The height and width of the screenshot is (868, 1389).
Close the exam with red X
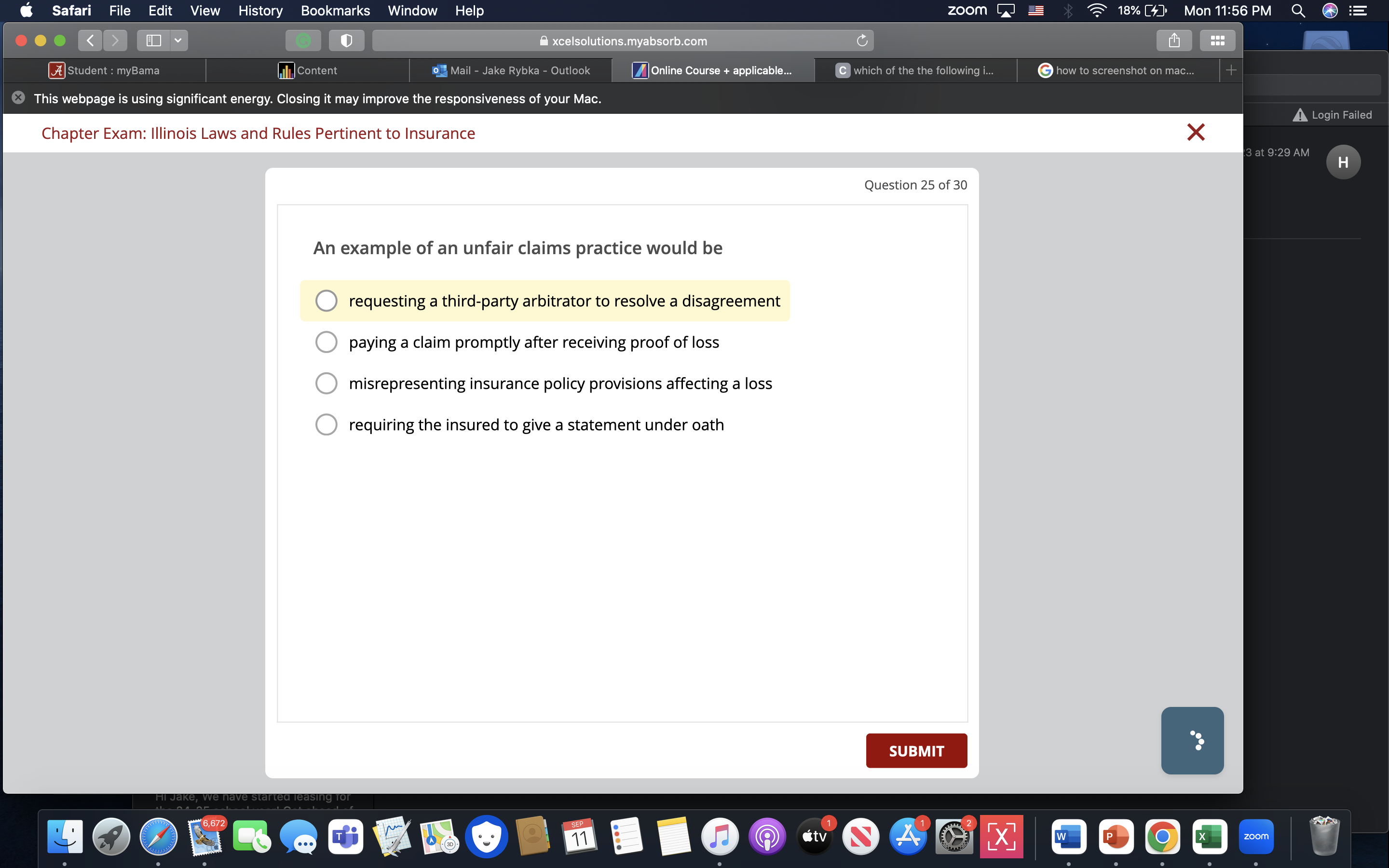click(x=1195, y=133)
